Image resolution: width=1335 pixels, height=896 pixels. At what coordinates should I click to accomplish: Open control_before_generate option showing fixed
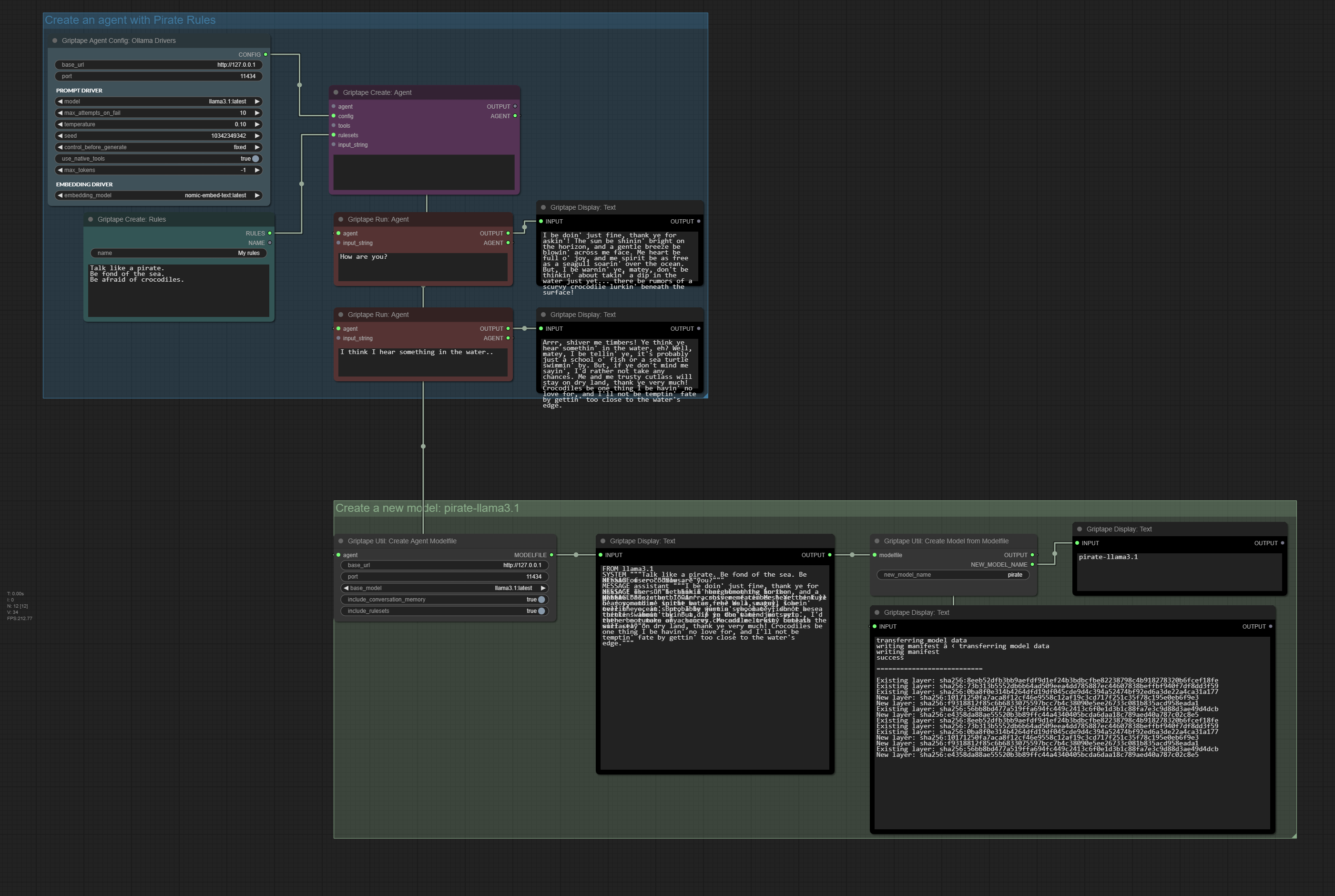(x=159, y=147)
